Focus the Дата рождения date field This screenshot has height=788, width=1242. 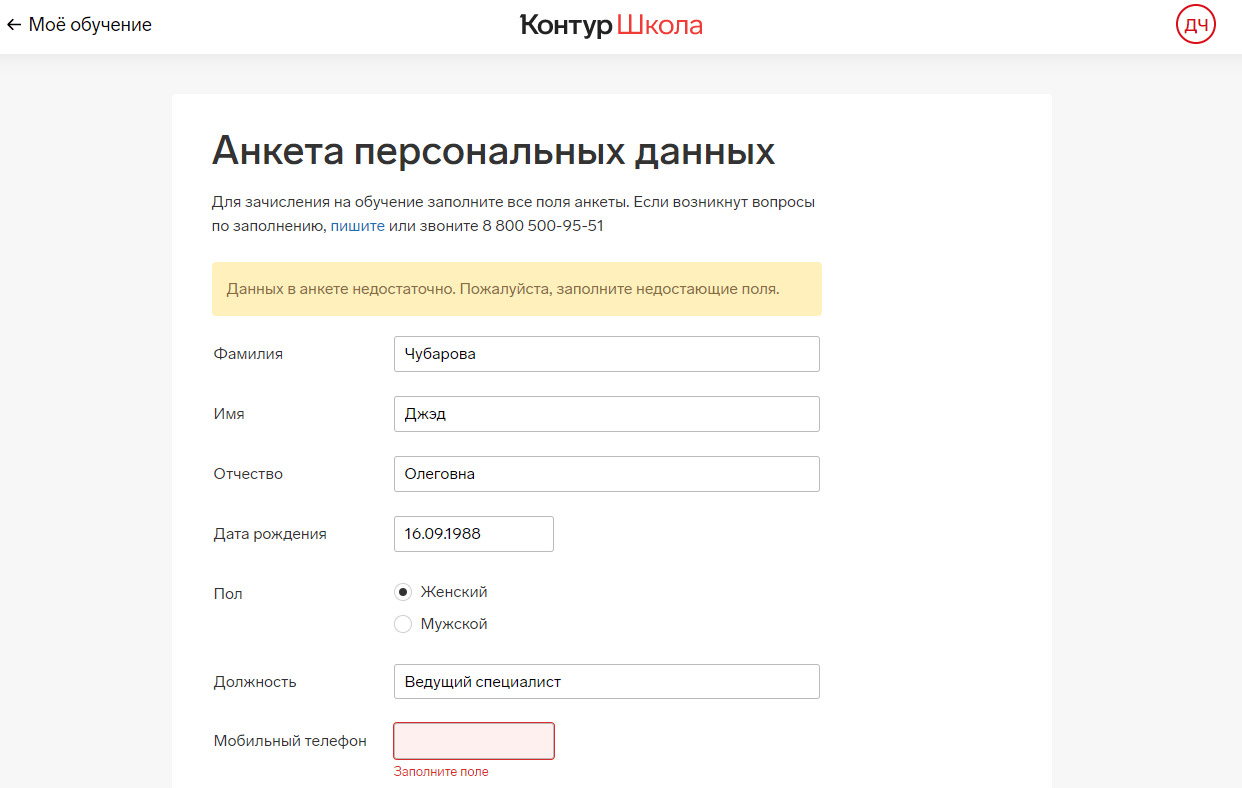pyautogui.click(x=473, y=534)
